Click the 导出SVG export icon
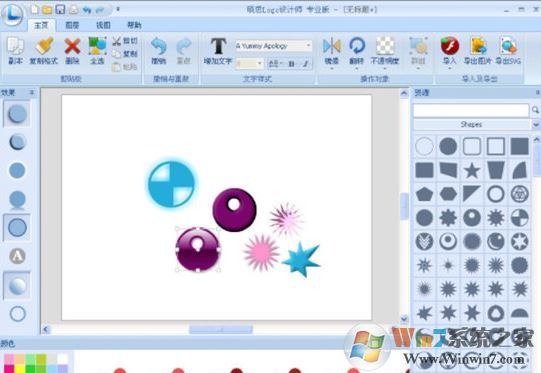Image resolution: width=541 pixels, height=373 pixels. (x=508, y=46)
